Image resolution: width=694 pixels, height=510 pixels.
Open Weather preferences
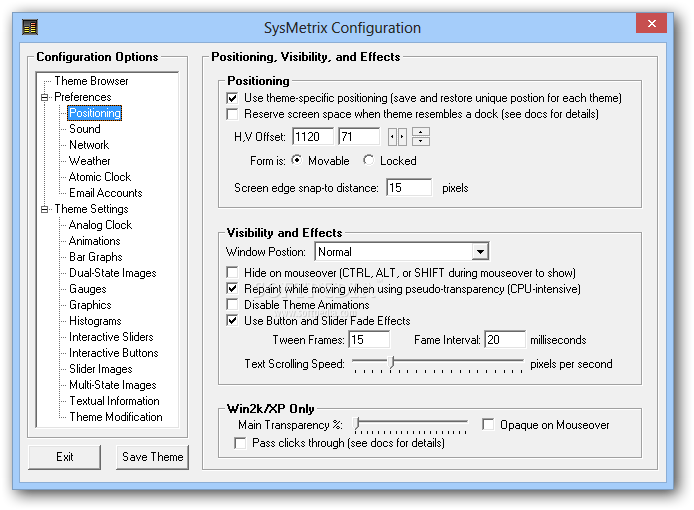pyautogui.click(x=89, y=161)
